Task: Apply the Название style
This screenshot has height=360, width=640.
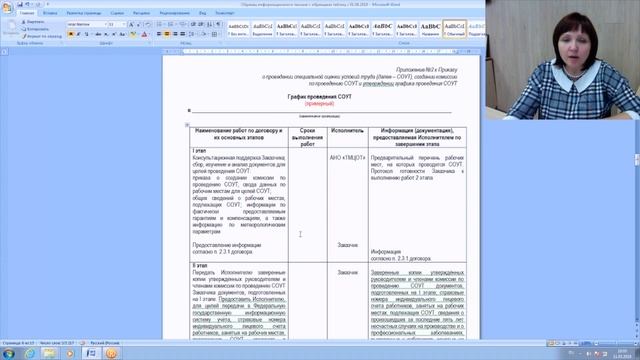Action: (x=430, y=29)
